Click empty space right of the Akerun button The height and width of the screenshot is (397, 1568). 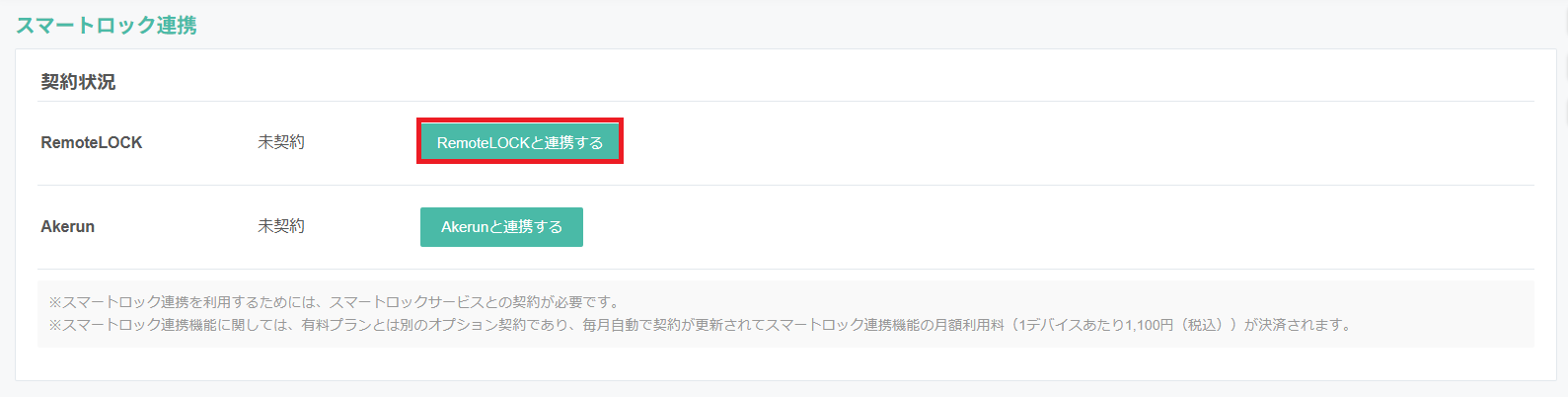click(1056, 227)
